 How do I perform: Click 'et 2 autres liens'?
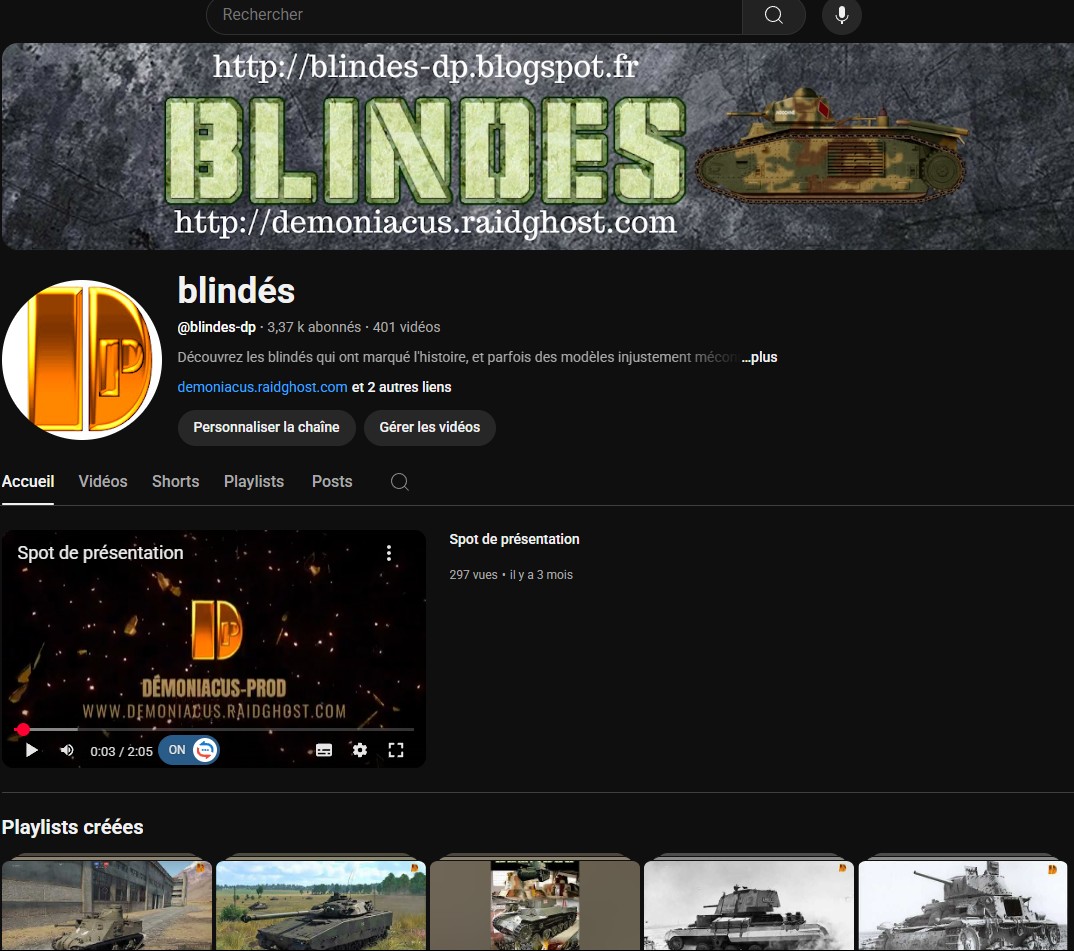(401, 387)
